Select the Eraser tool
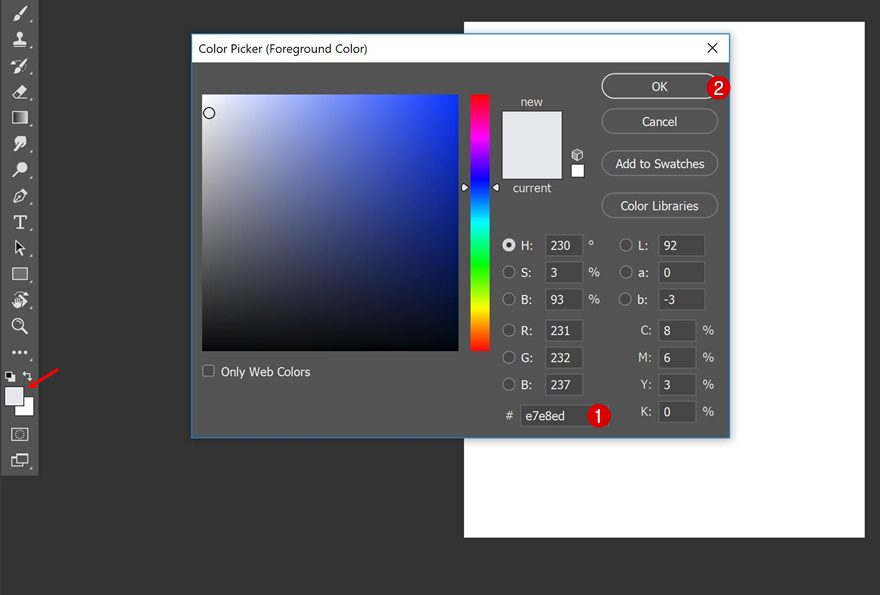Screen dimensions: 880x595 19,92
